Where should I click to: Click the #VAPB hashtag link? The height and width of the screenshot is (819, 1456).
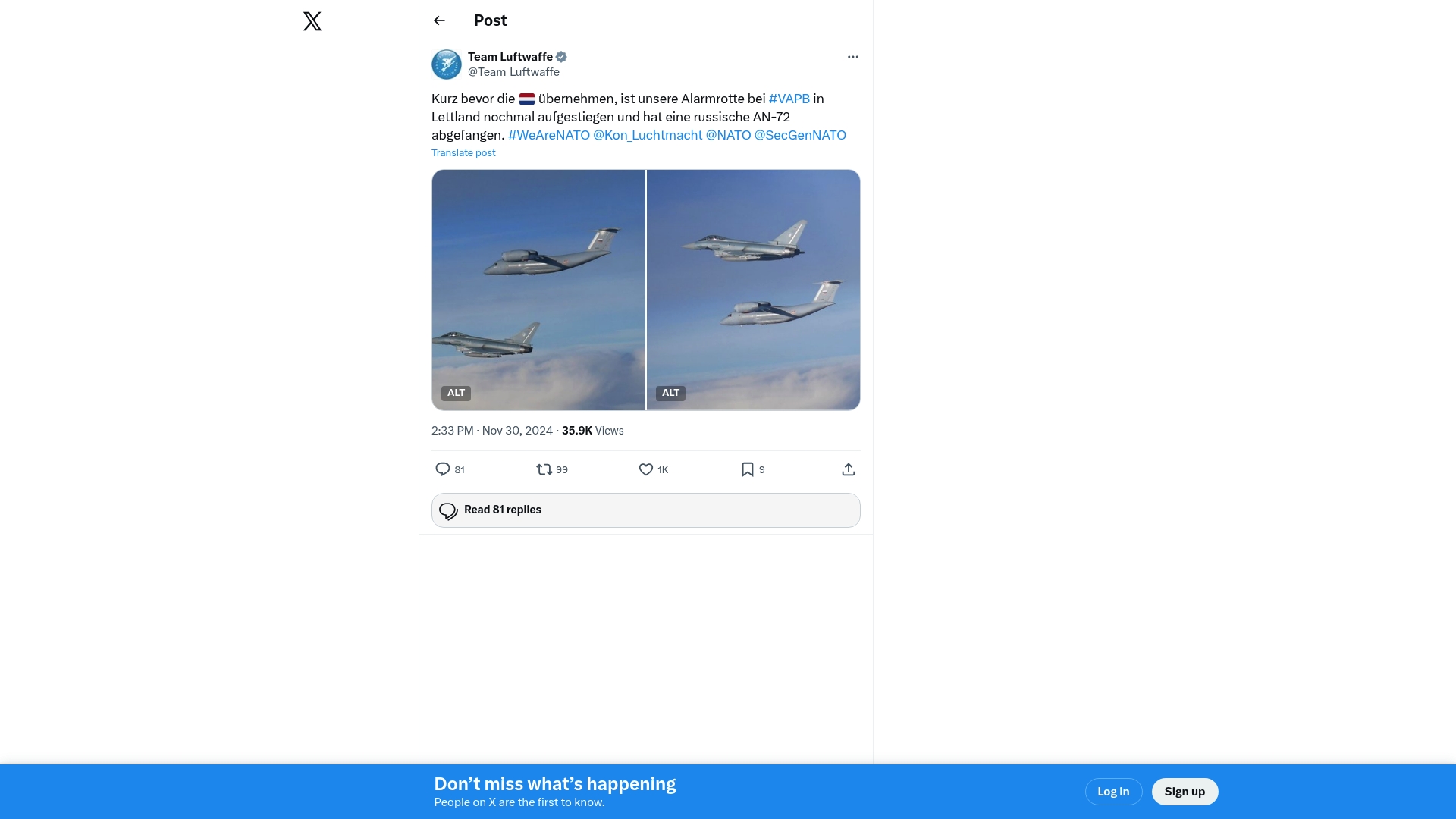[789, 99]
